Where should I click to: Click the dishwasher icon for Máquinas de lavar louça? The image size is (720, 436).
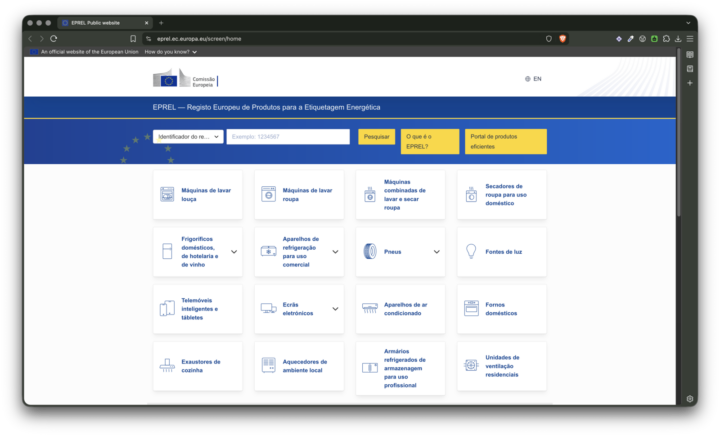[167, 194]
